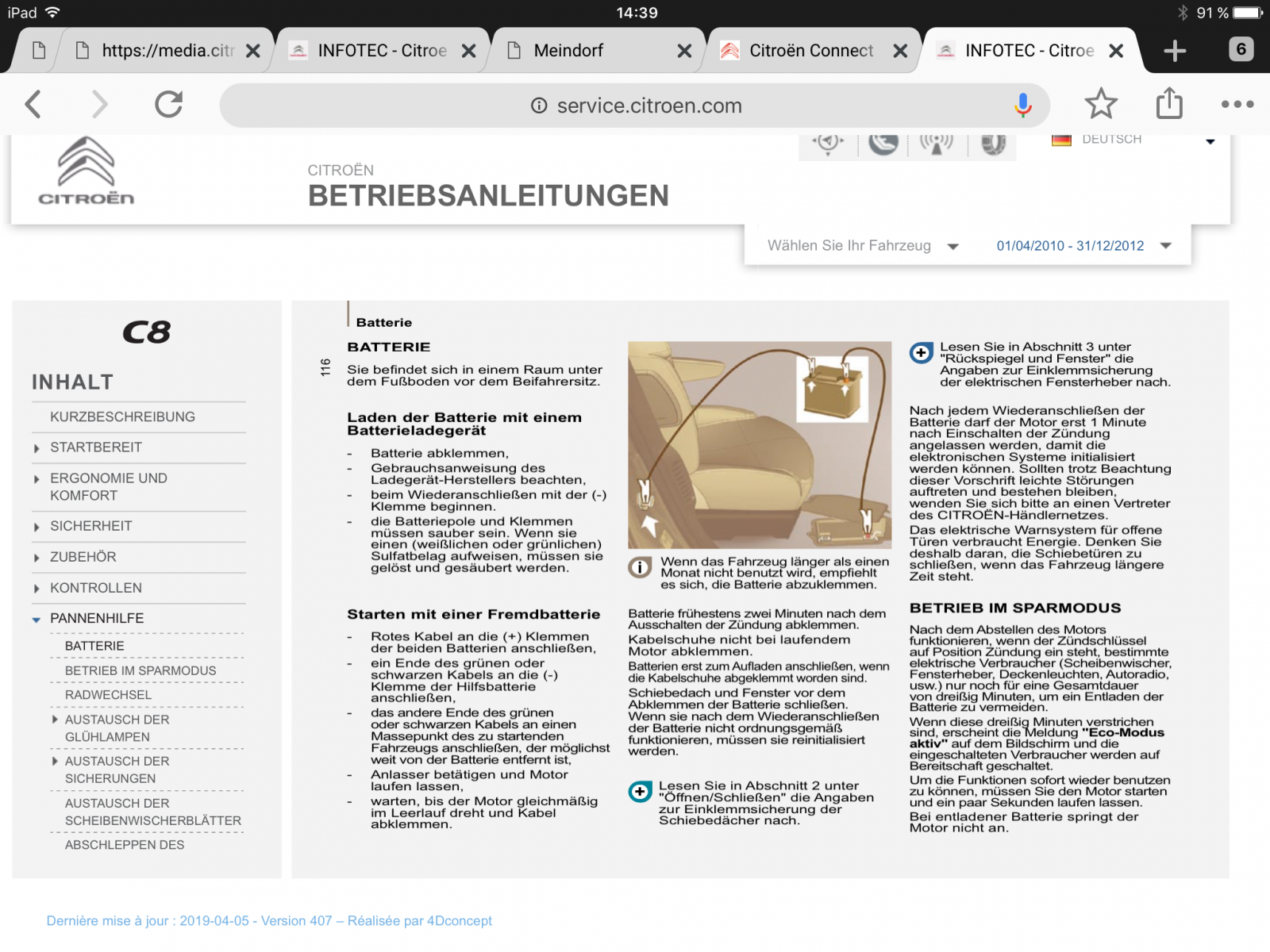Click the page number 116
The height and width of the screenshot is (952, 1270).
(325, 367)
